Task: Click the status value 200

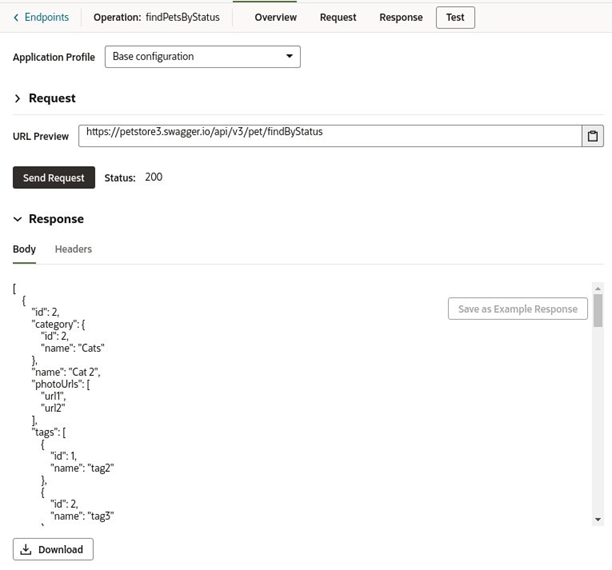Action: [x=154, y=177]
